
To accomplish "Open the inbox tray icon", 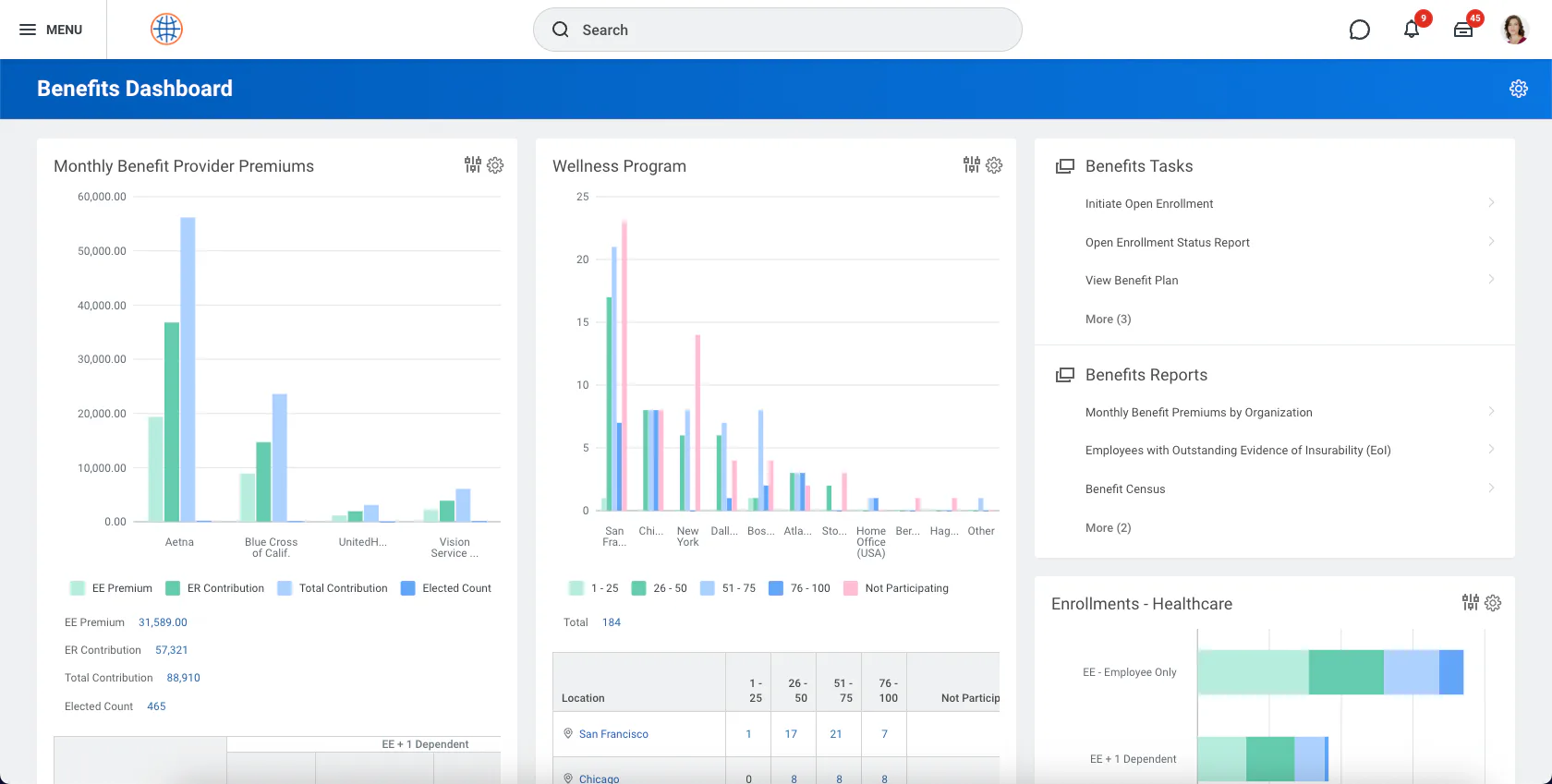I will click(x=1463, y=30).
